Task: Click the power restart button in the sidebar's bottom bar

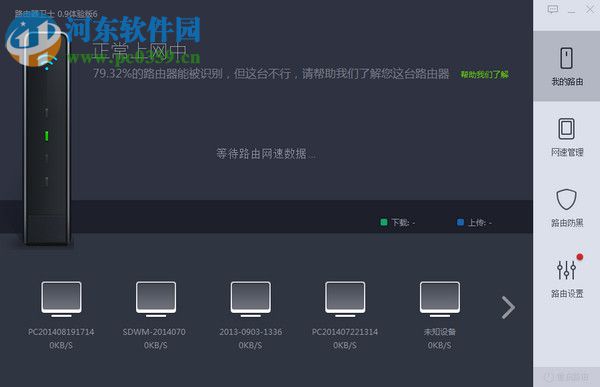Action: [x=566, y=377]
